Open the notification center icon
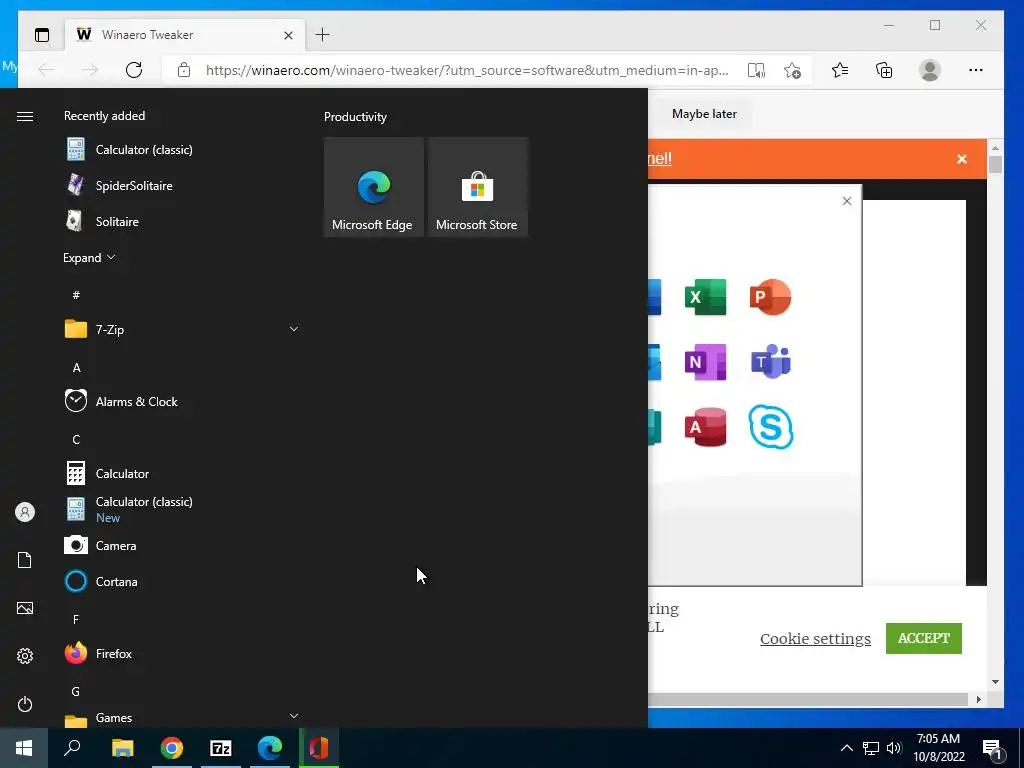This screenshot has width=1024, height=768. point(993,749)
